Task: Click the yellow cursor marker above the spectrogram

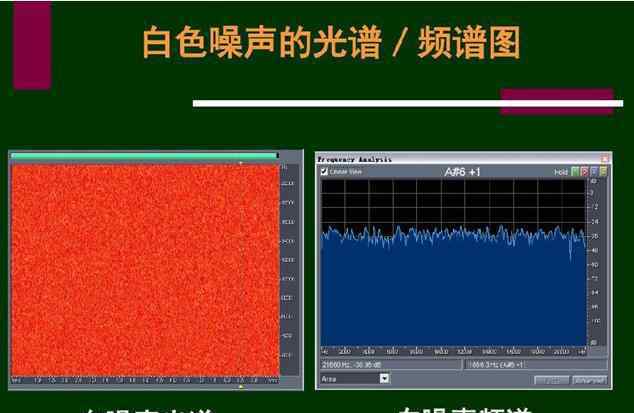Action: point(241,163)
